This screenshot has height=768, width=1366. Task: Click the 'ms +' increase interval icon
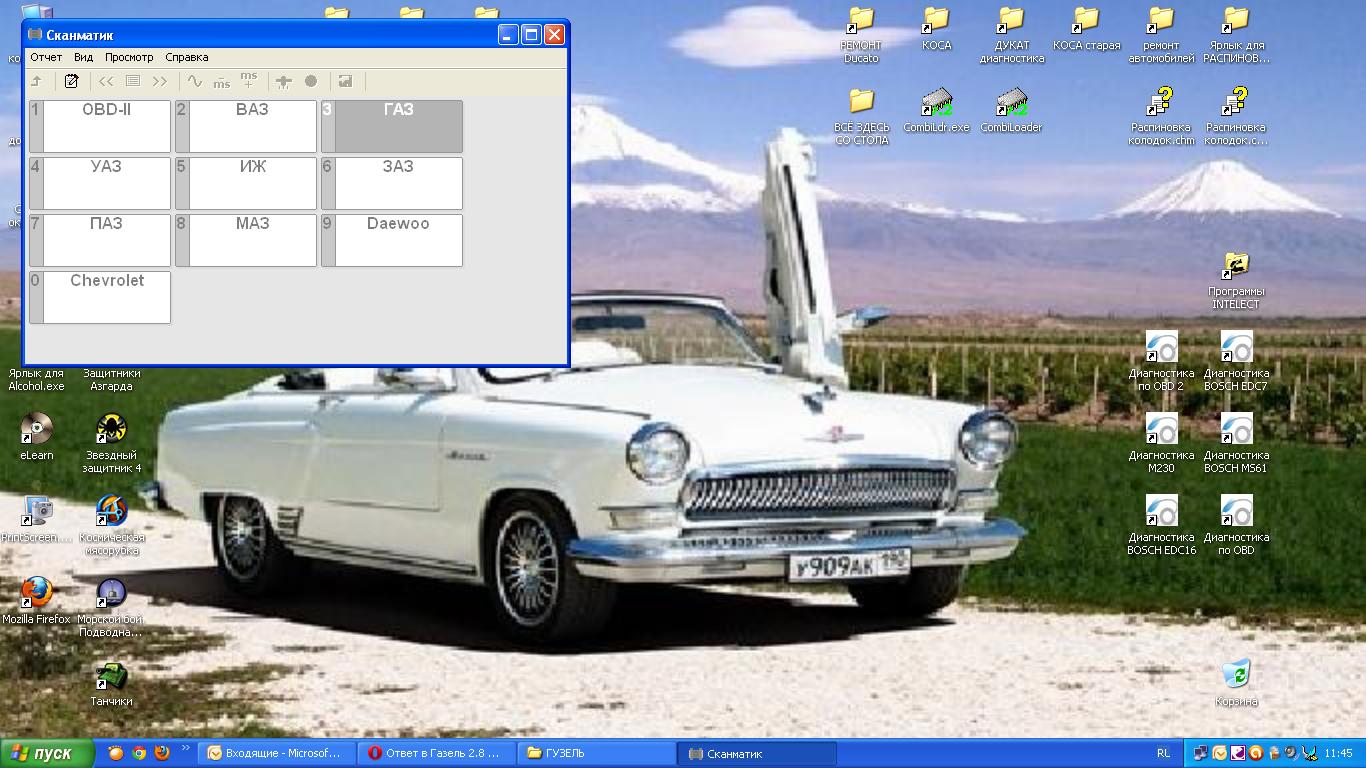(249, 82)
